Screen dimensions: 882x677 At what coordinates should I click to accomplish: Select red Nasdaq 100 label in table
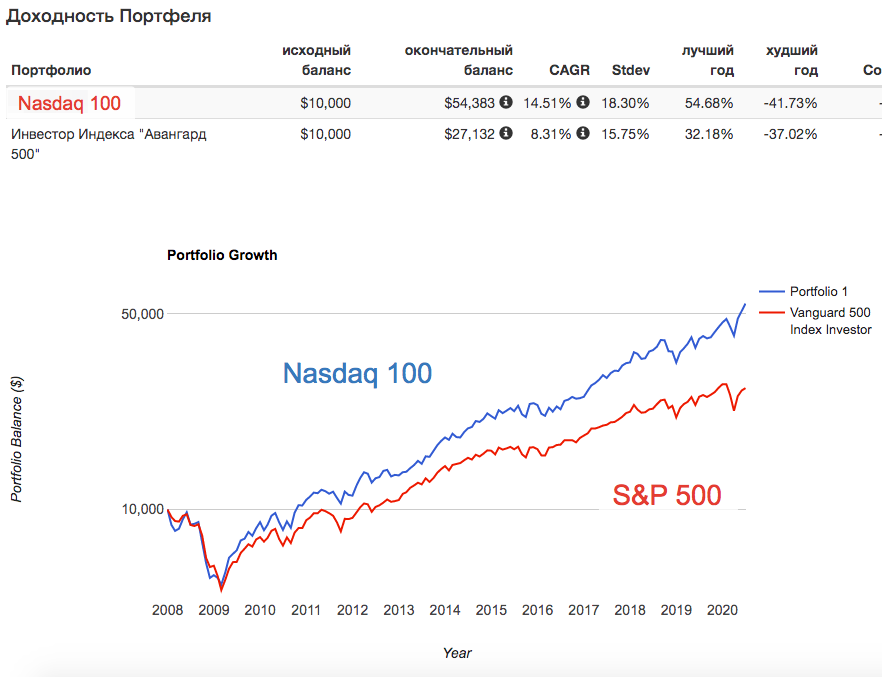[69, 103]
